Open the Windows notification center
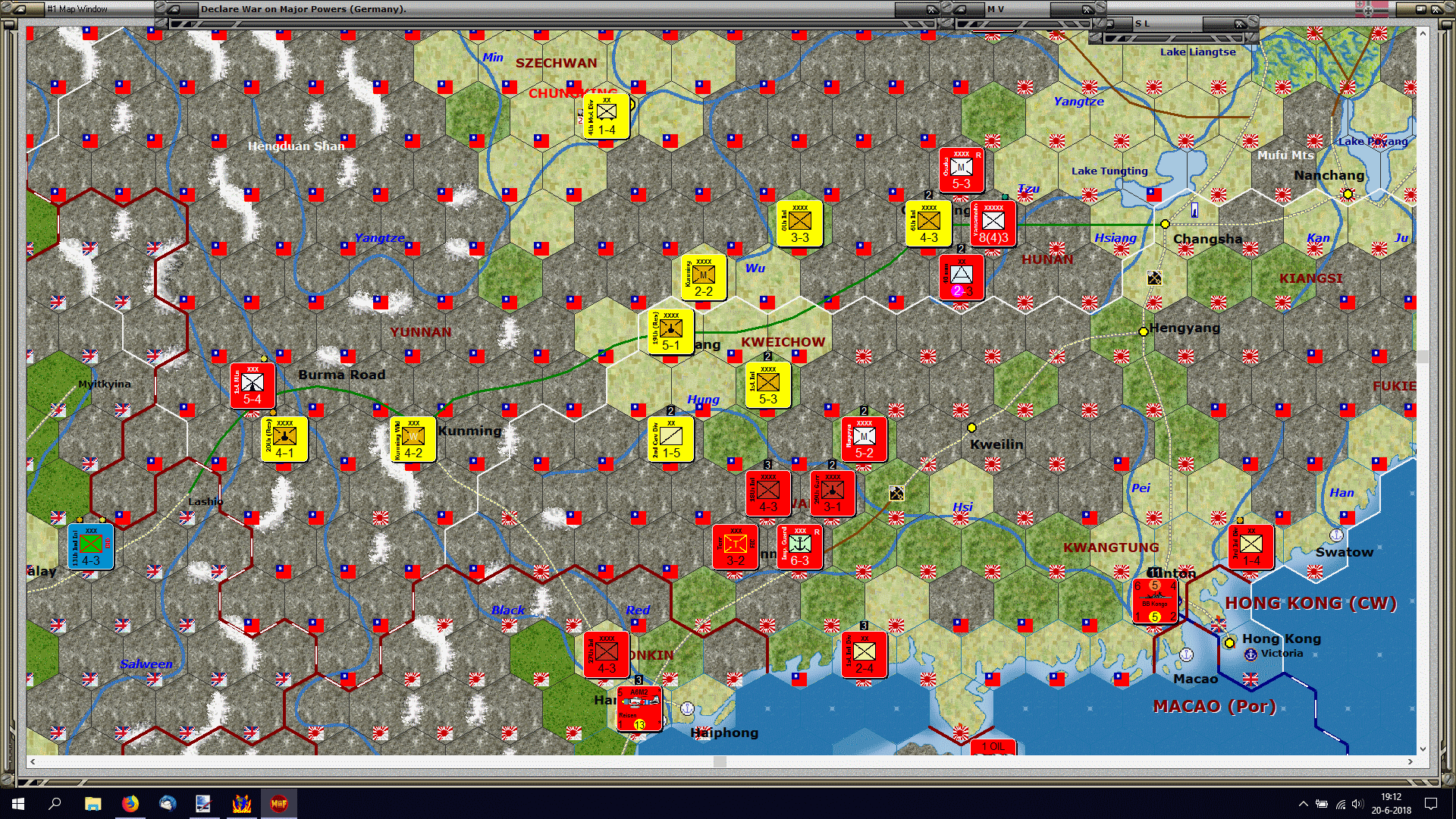This screenshot has height=819, width=1456. pos(1431,804)
